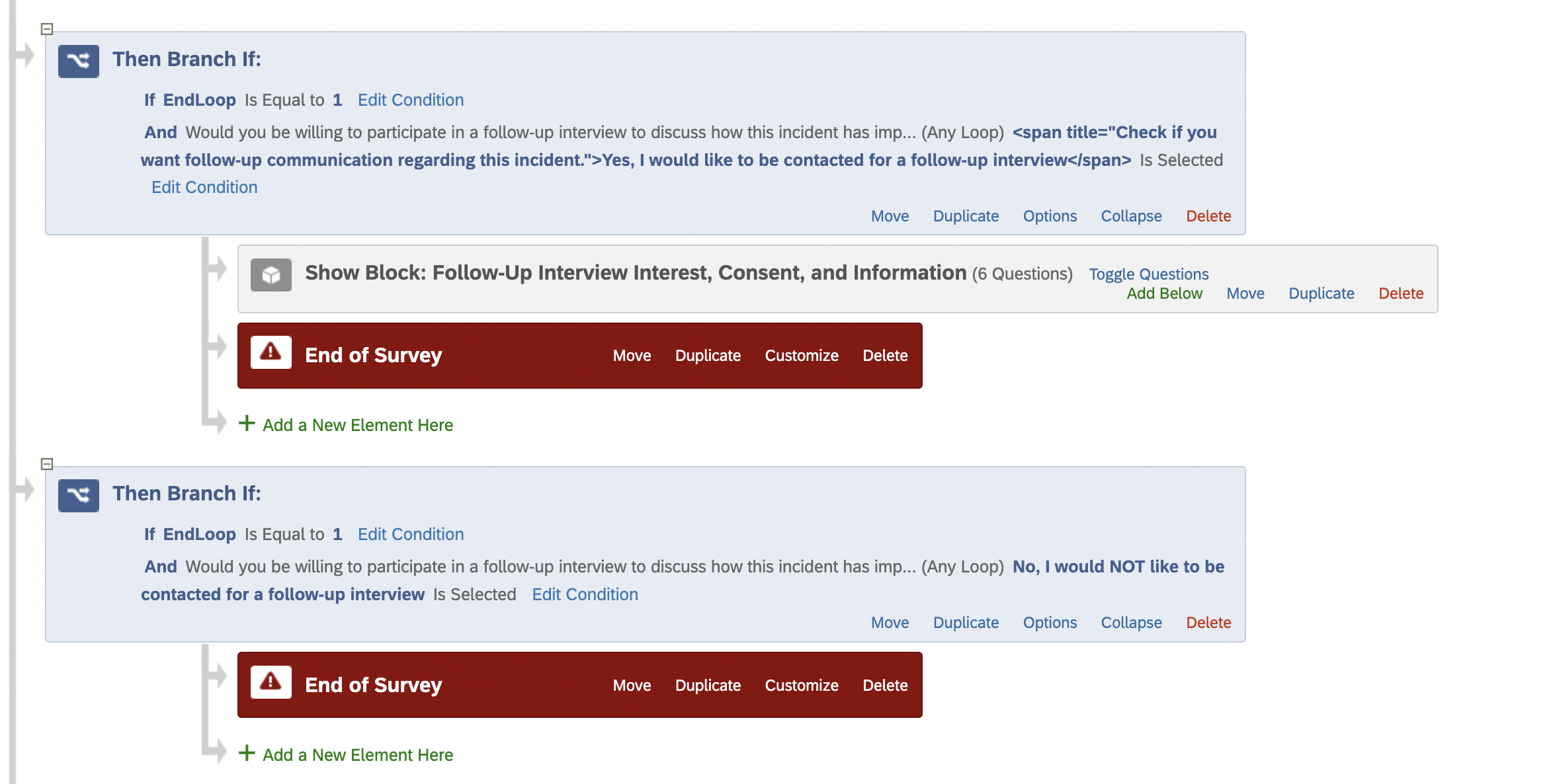
Task: Click Collapse link on the first branch
Action: [x=1131, y=216]
